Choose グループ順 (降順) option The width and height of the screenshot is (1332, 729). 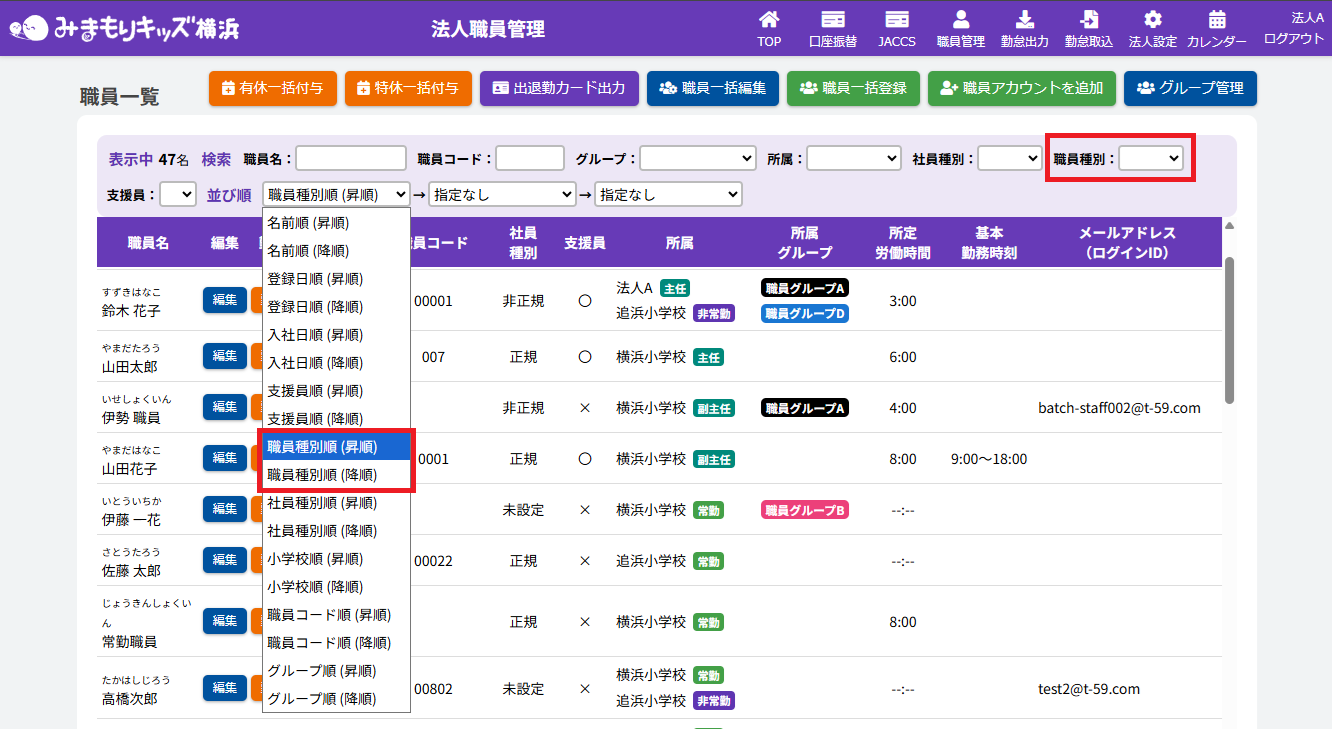pos(336,699)
